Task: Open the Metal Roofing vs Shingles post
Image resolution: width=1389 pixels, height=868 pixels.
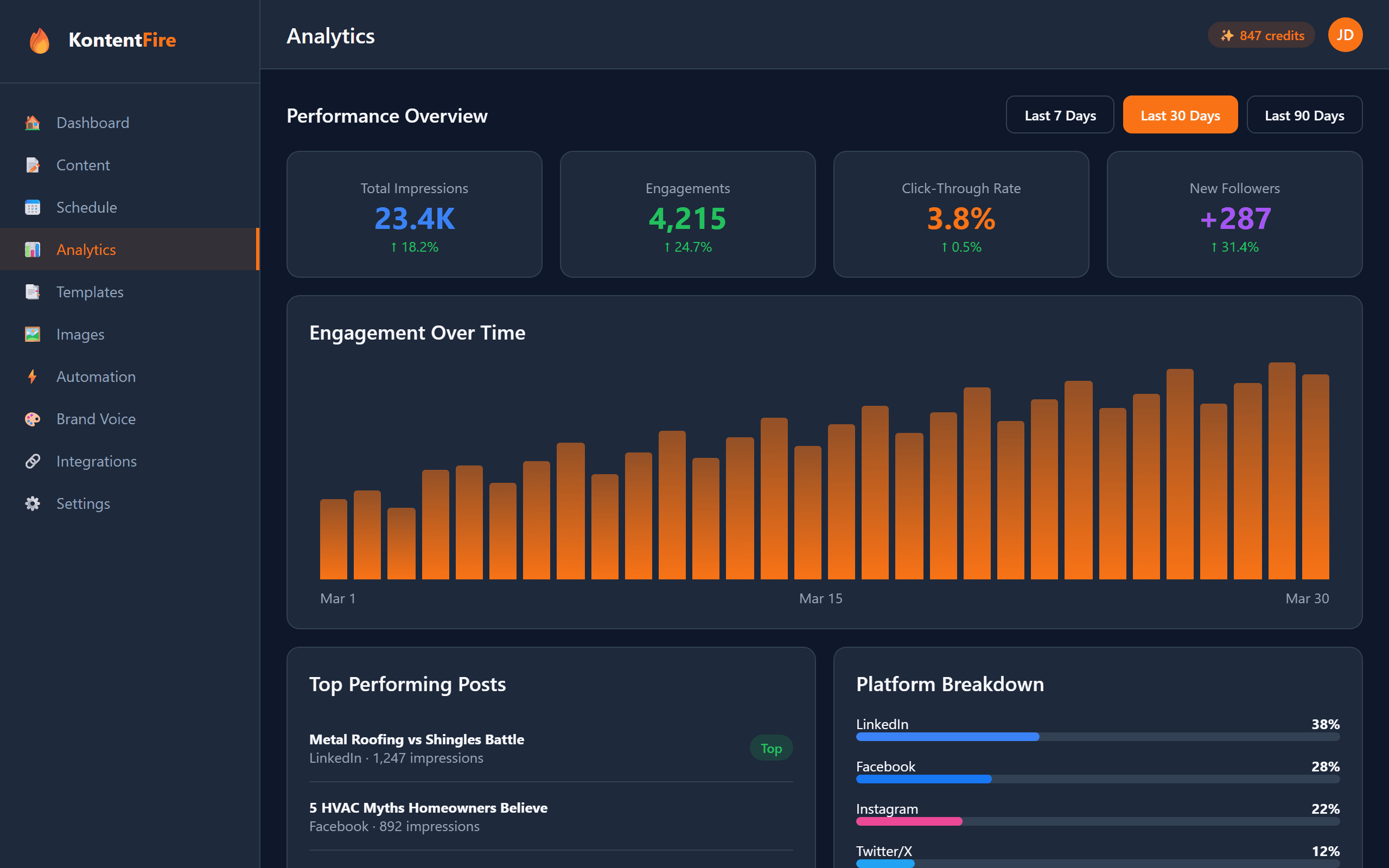Action: tap(416, 739)
